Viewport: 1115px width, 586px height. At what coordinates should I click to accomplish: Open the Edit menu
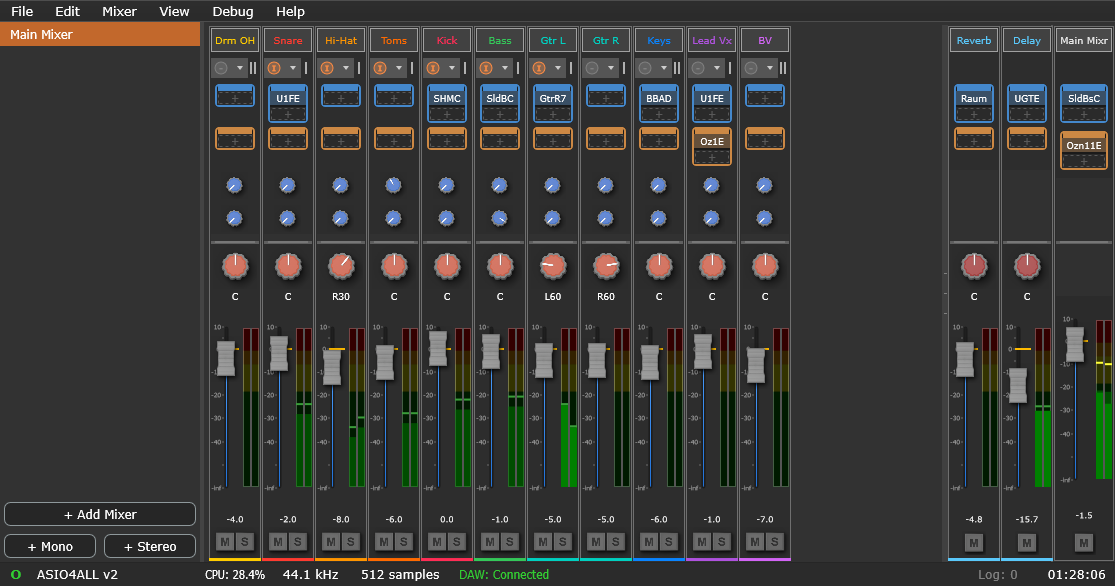pyautogui.click(x=68, y=11)
